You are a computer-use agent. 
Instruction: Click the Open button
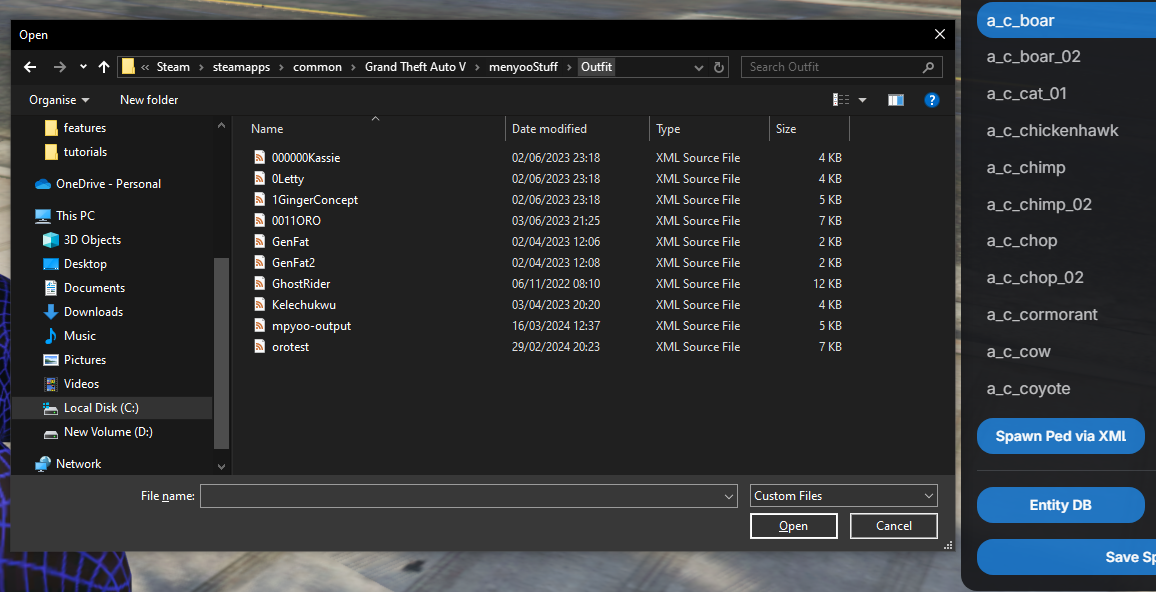pyautogui.click(x=793, y=525)
